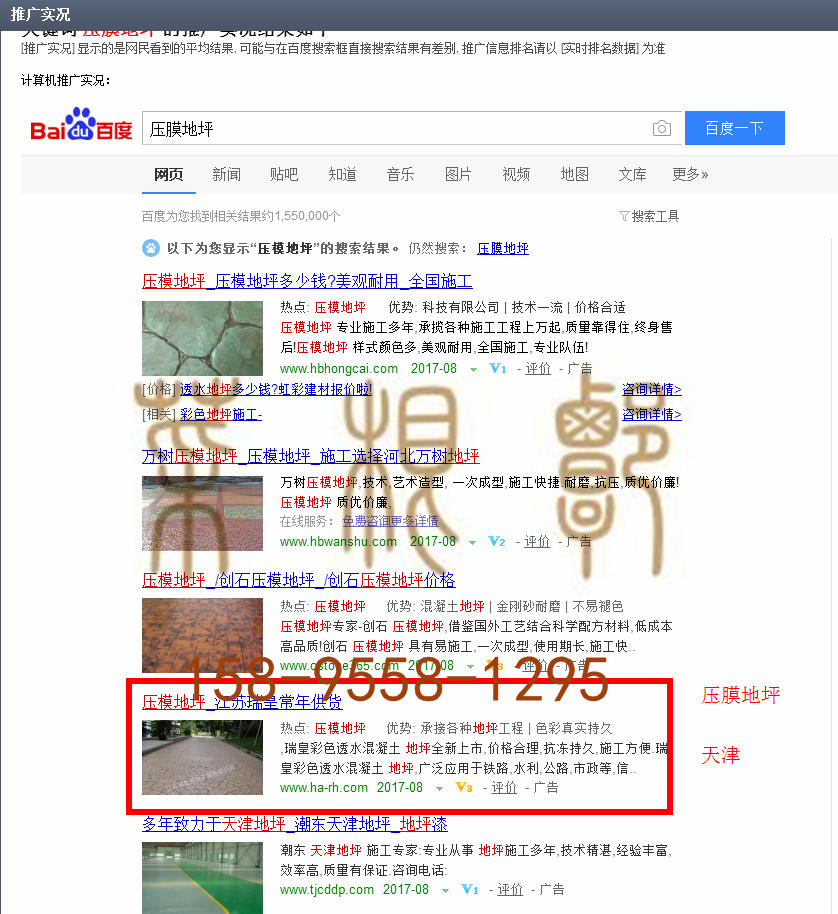Screen dimensions: 838x914
Task: Click the 计算机推广实况 heading text
Action: 65,80
